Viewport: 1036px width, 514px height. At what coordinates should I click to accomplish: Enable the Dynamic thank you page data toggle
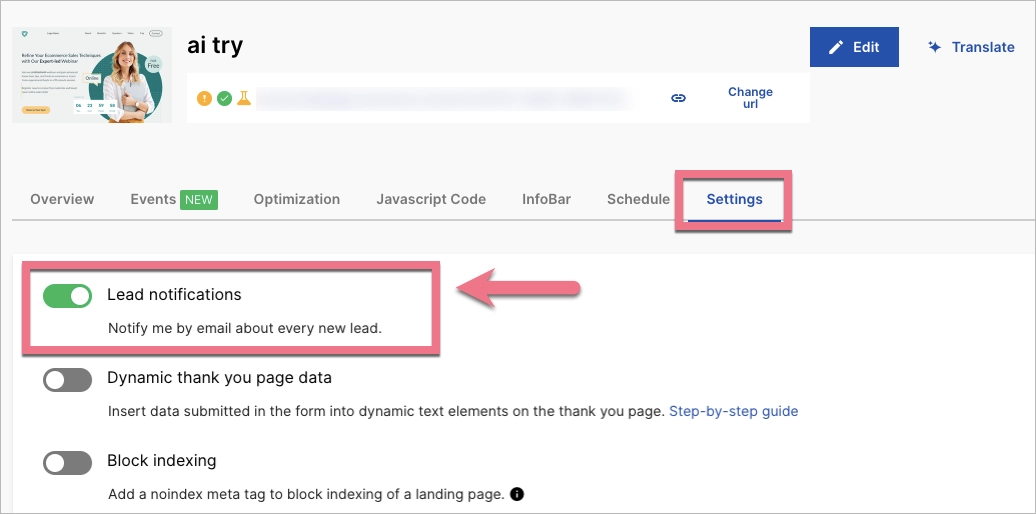[67, 379]
